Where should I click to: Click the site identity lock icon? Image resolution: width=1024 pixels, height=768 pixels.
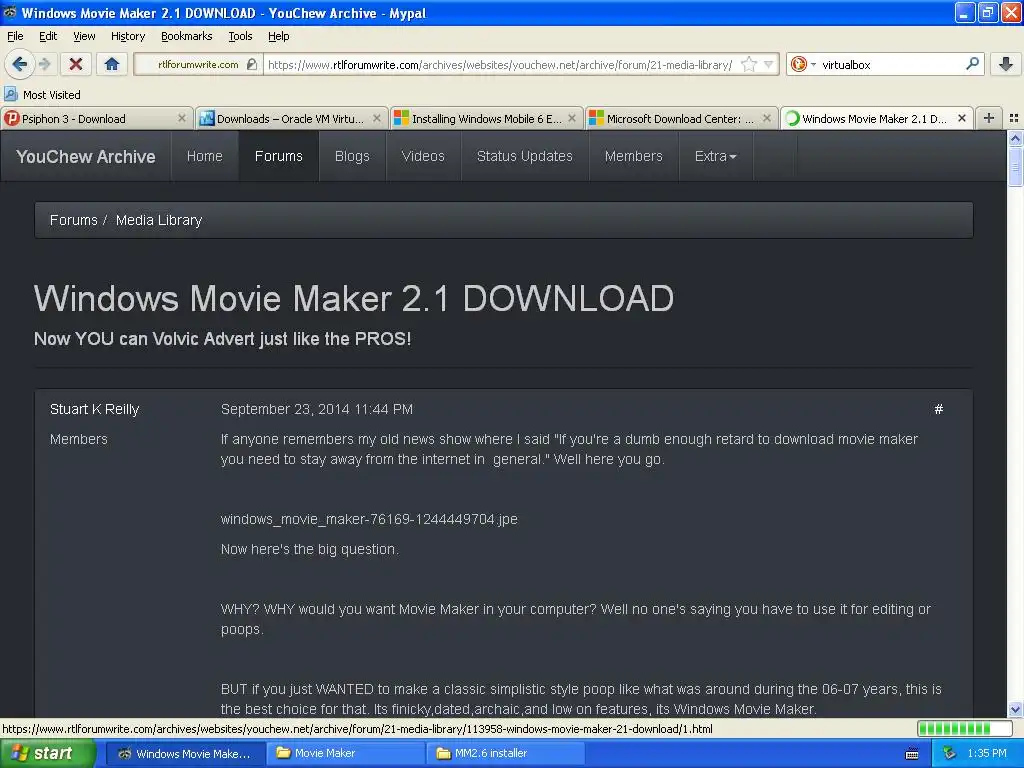pos(252,64)
